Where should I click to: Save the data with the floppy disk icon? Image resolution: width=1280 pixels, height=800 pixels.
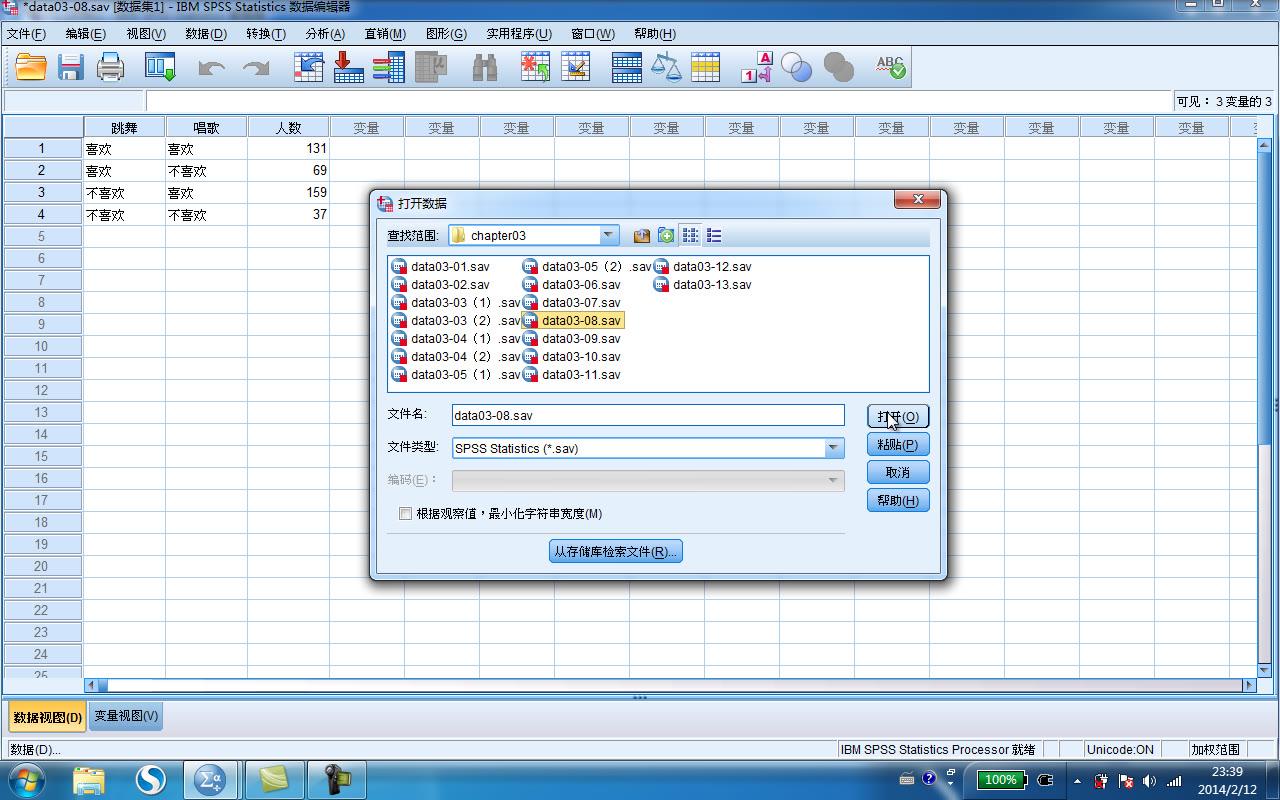coord(70,67)
